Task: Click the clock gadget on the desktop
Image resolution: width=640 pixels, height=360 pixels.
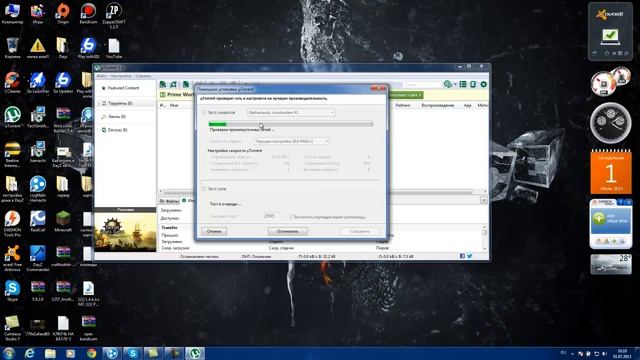Action: coord(611,123)
